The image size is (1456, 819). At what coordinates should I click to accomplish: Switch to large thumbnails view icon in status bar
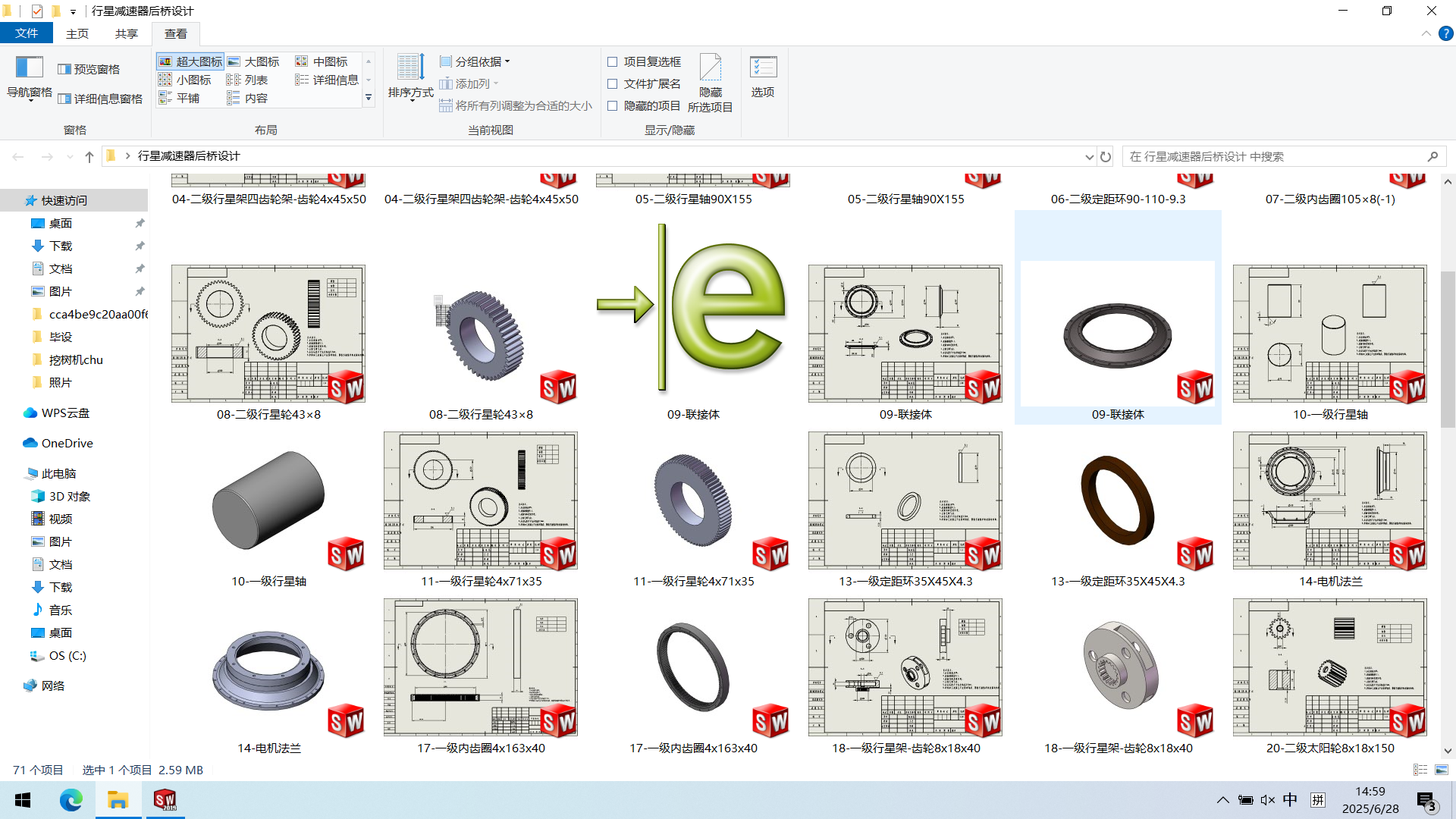pyautogui.click(x=1442, y=770)
